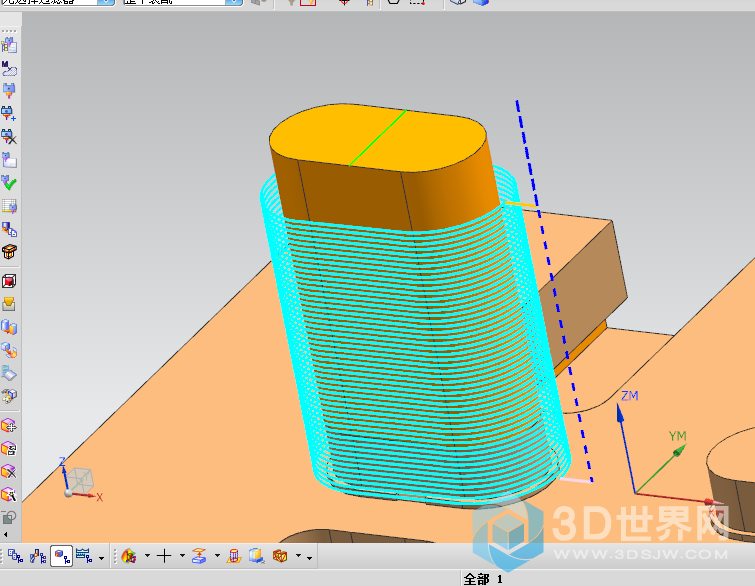Open dropdown beside the up-arrow plane icon
The height and width of the screenshot is (586, 755).
(x=217, y=556)
